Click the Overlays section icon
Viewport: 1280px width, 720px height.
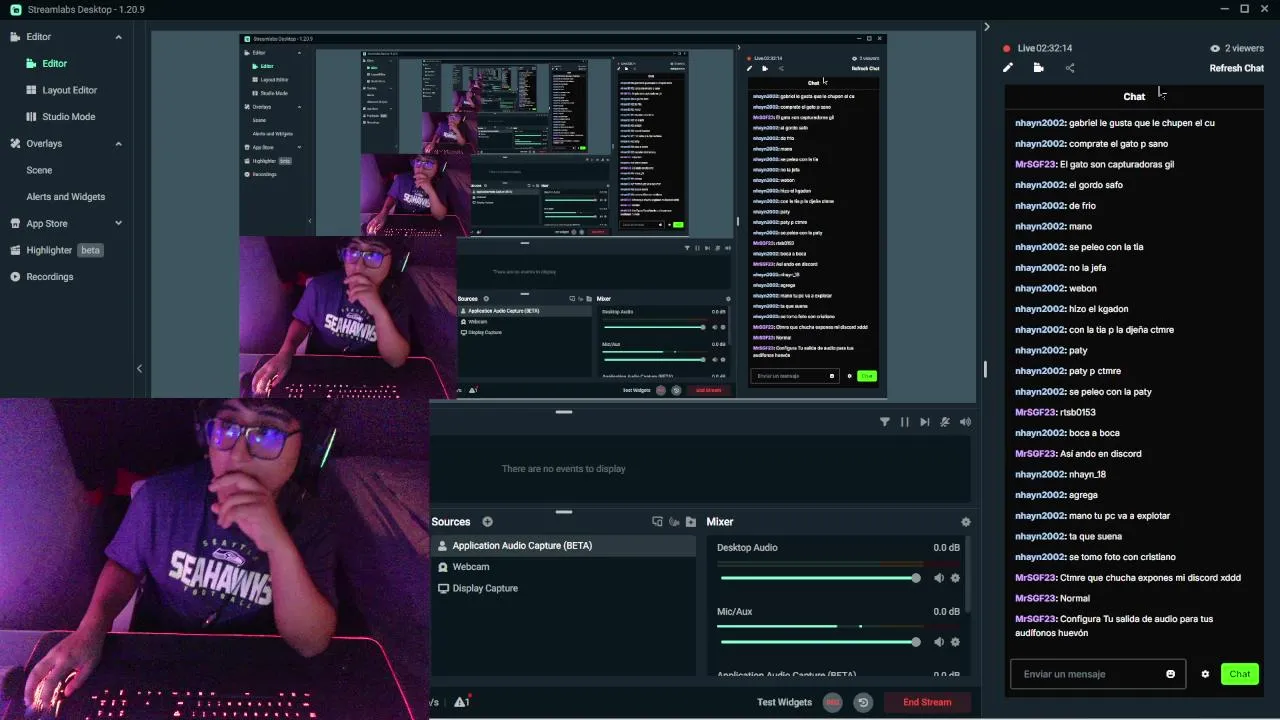click(15, 144)
